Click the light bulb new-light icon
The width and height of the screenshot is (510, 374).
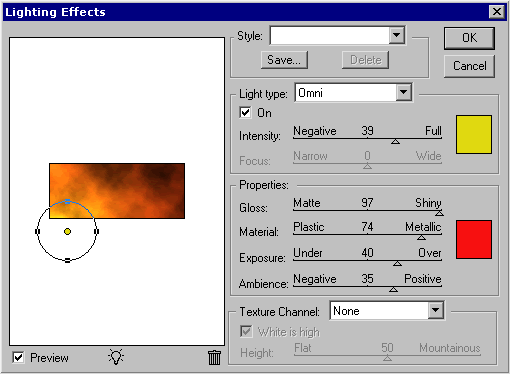coord(116,357)
